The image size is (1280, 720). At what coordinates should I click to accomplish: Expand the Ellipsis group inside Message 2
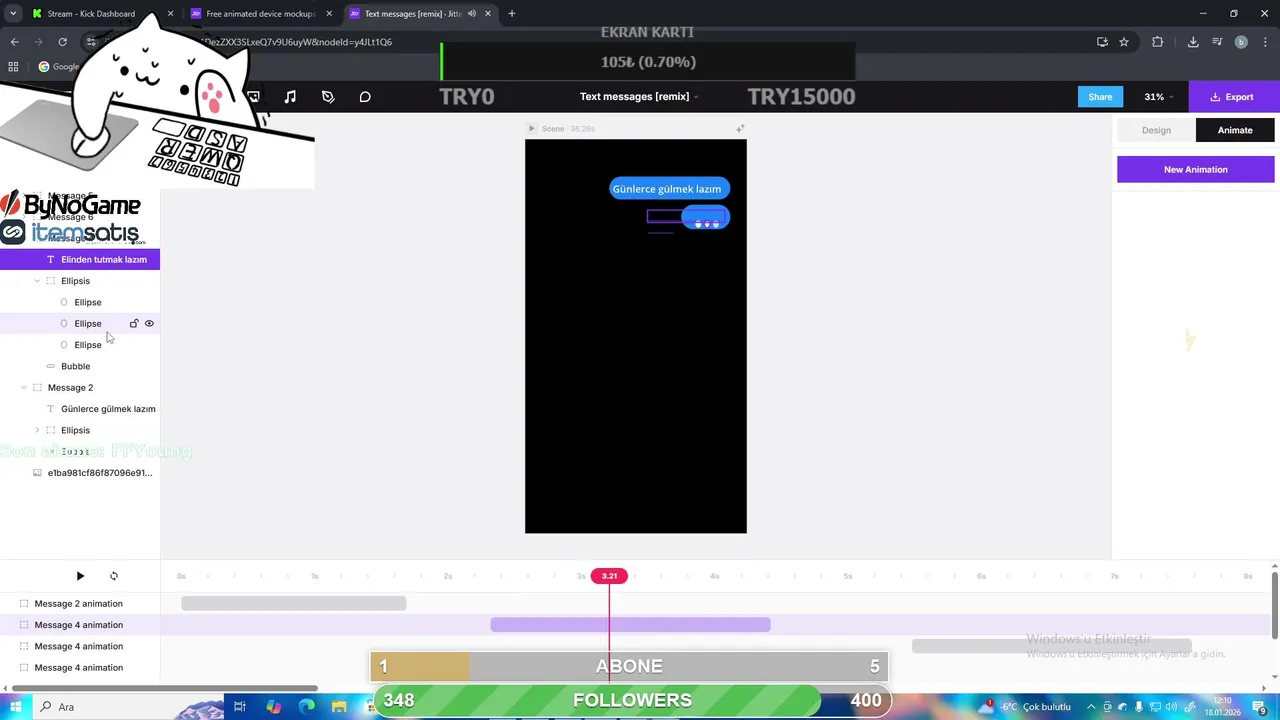pos(37,430)
